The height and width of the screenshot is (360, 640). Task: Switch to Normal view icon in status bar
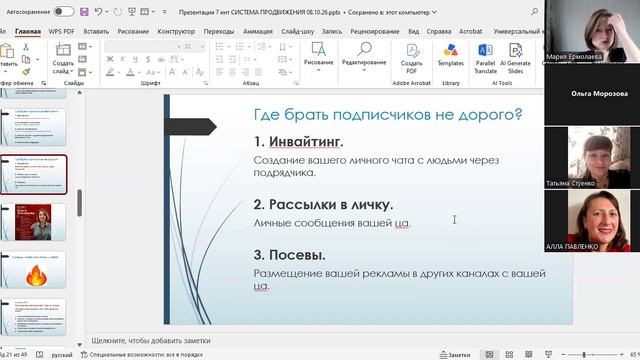489,354
